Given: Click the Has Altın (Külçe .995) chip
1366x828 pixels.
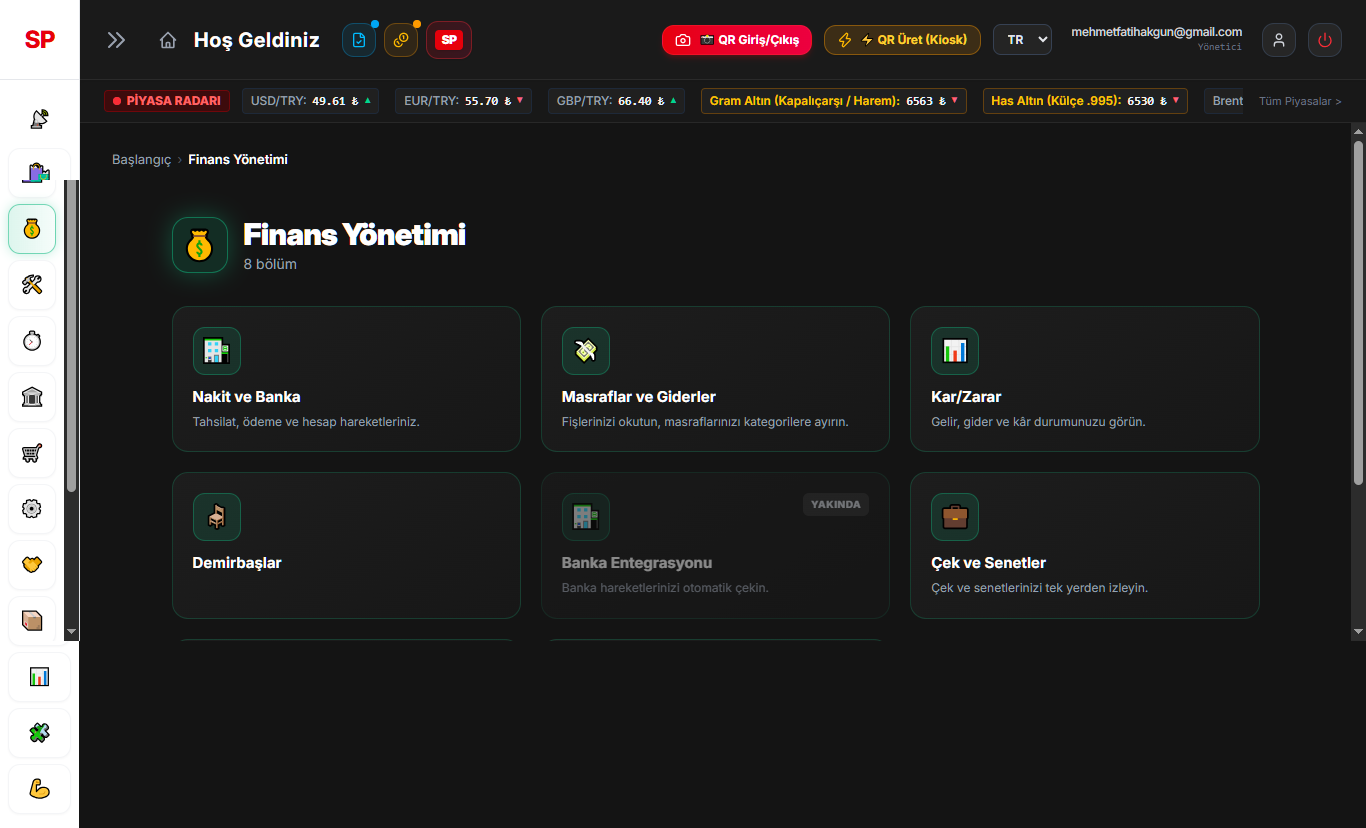Looking at the screenshot, I should pos(1085,101).
